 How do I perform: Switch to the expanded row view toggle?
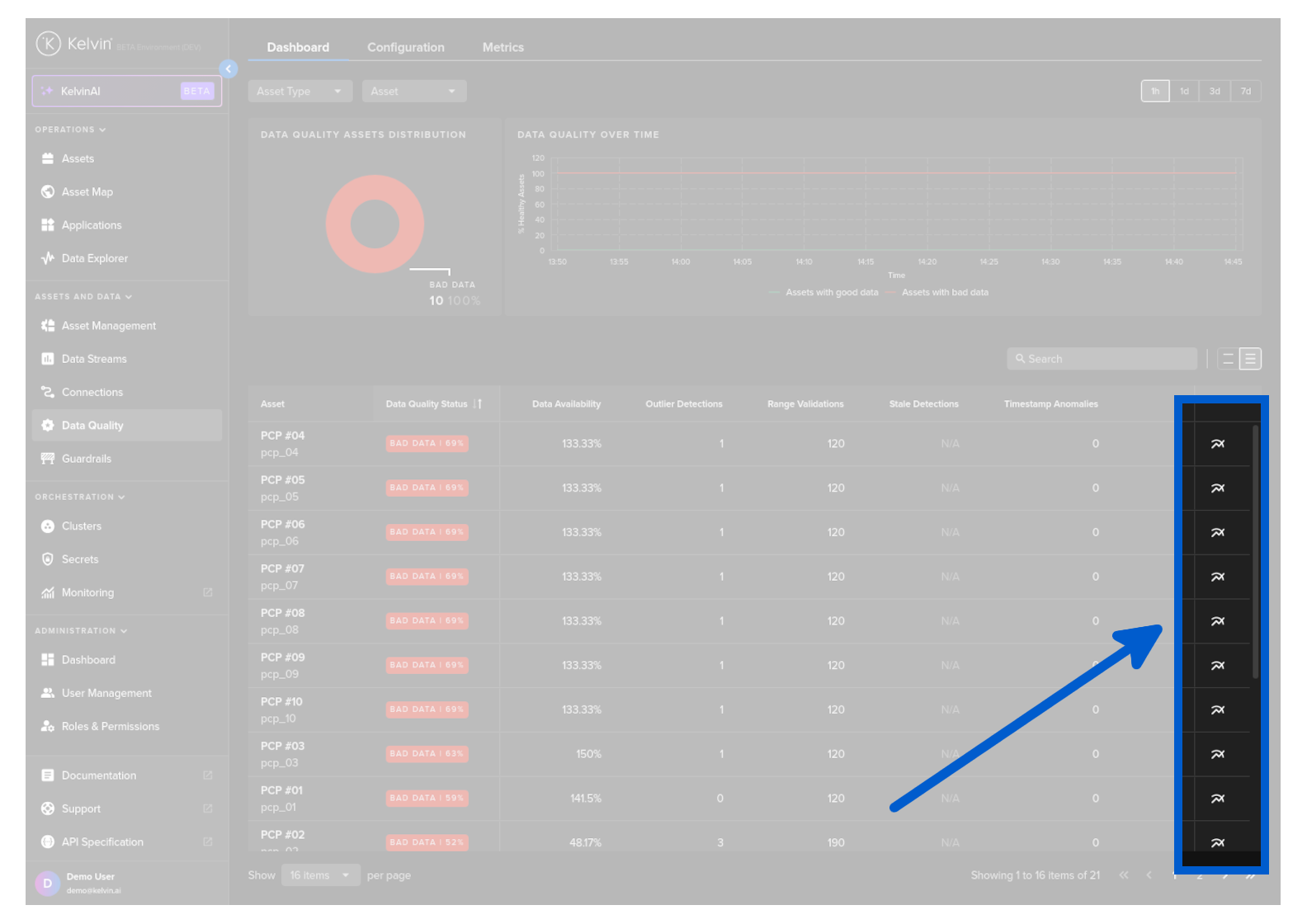(1250, 359)
